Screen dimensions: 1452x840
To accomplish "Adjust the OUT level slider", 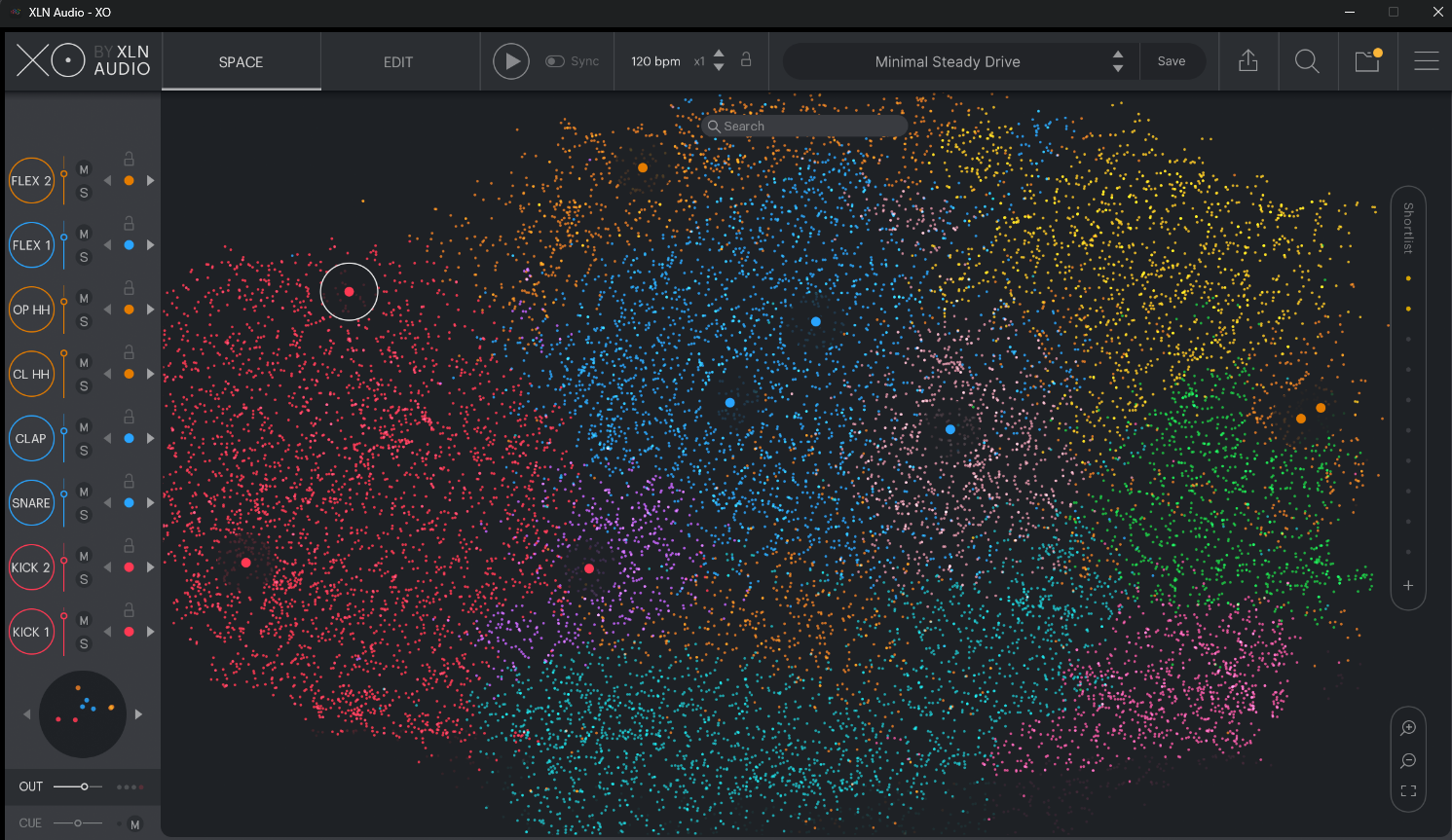I will coord(78,786).
